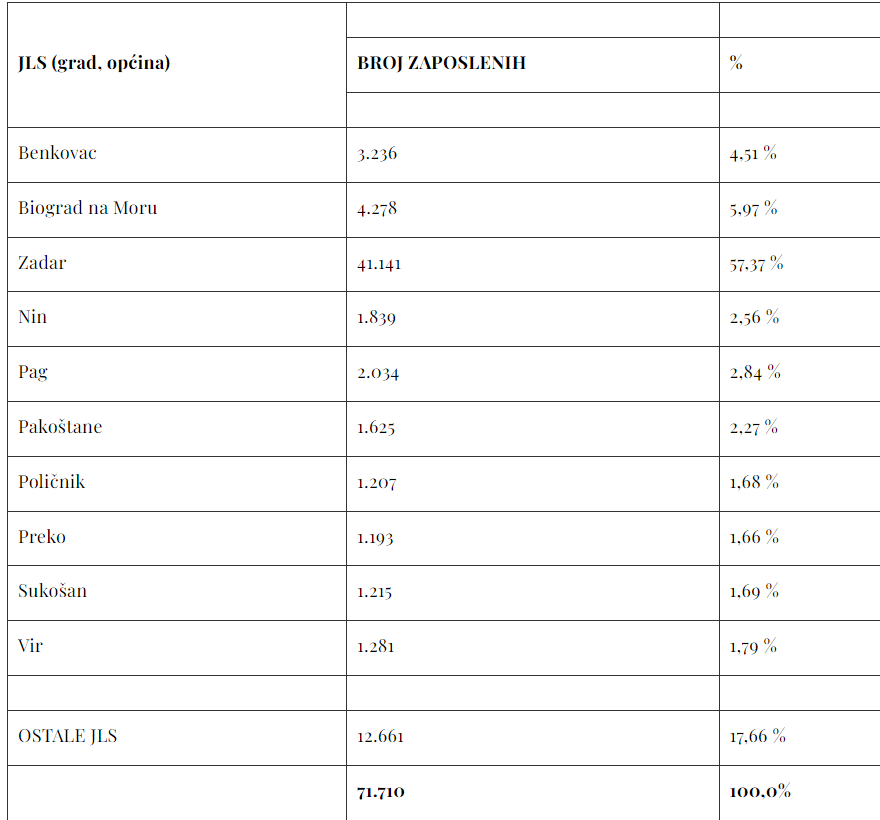Click the Benkovac row label
Screen dimensions: 880x820
click(57, 153)
